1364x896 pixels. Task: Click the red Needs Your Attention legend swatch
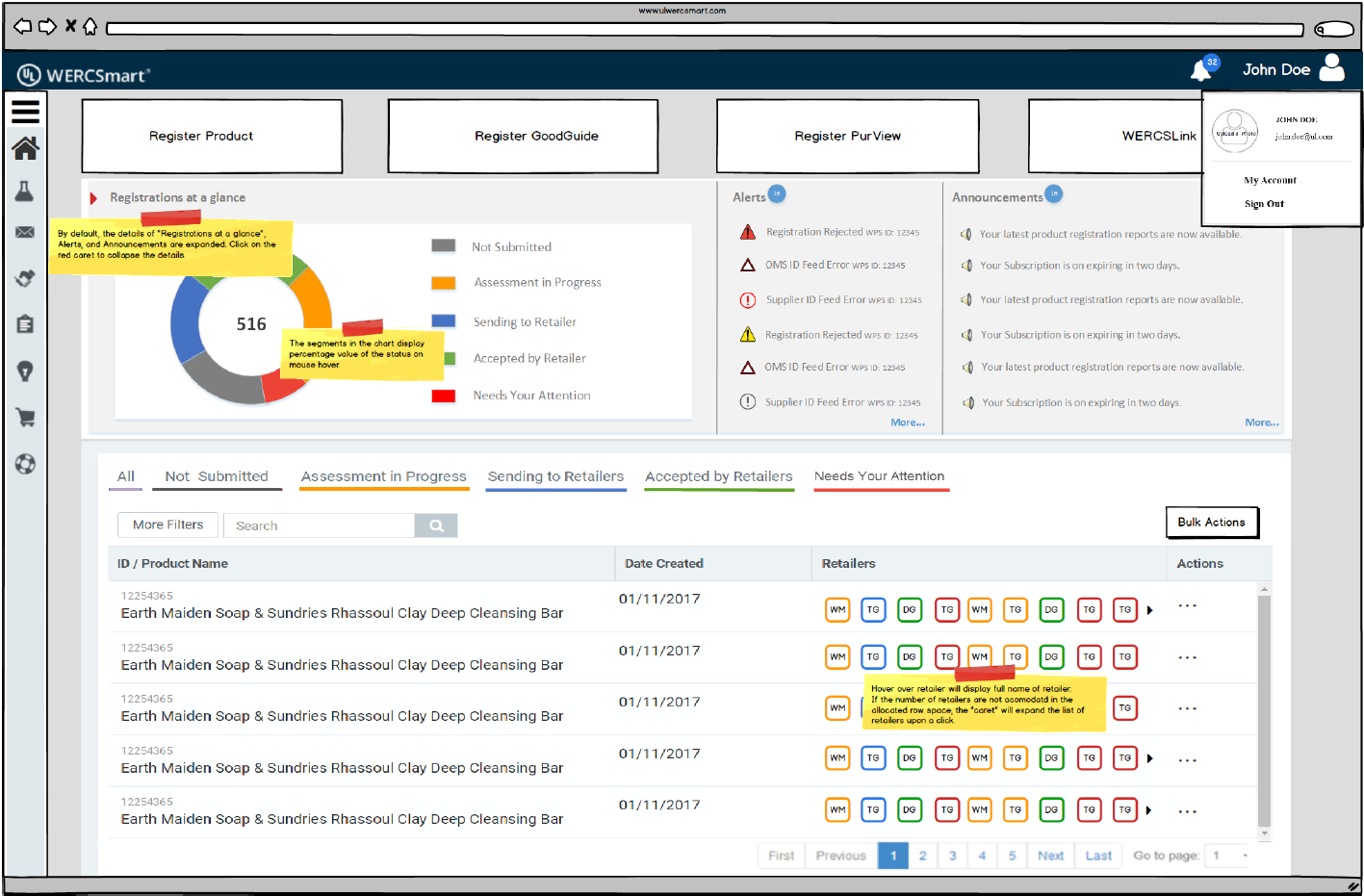click(x=443, y=396)
